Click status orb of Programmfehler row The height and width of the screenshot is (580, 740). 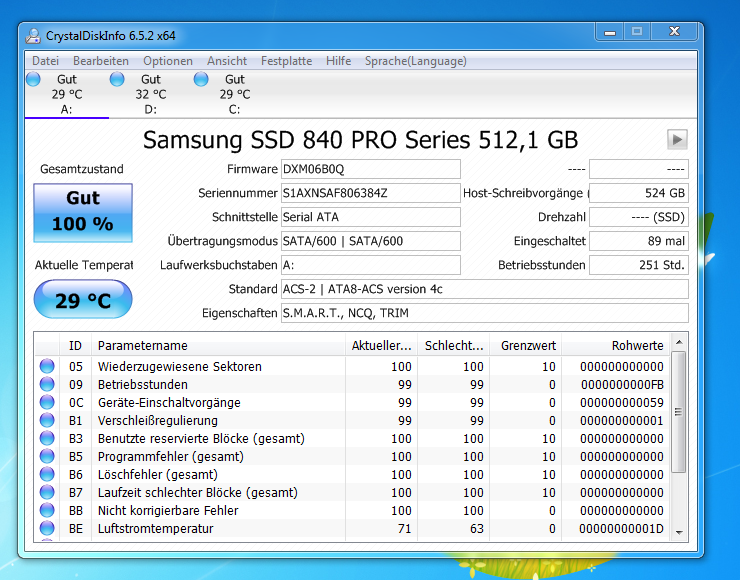[47, 456]
